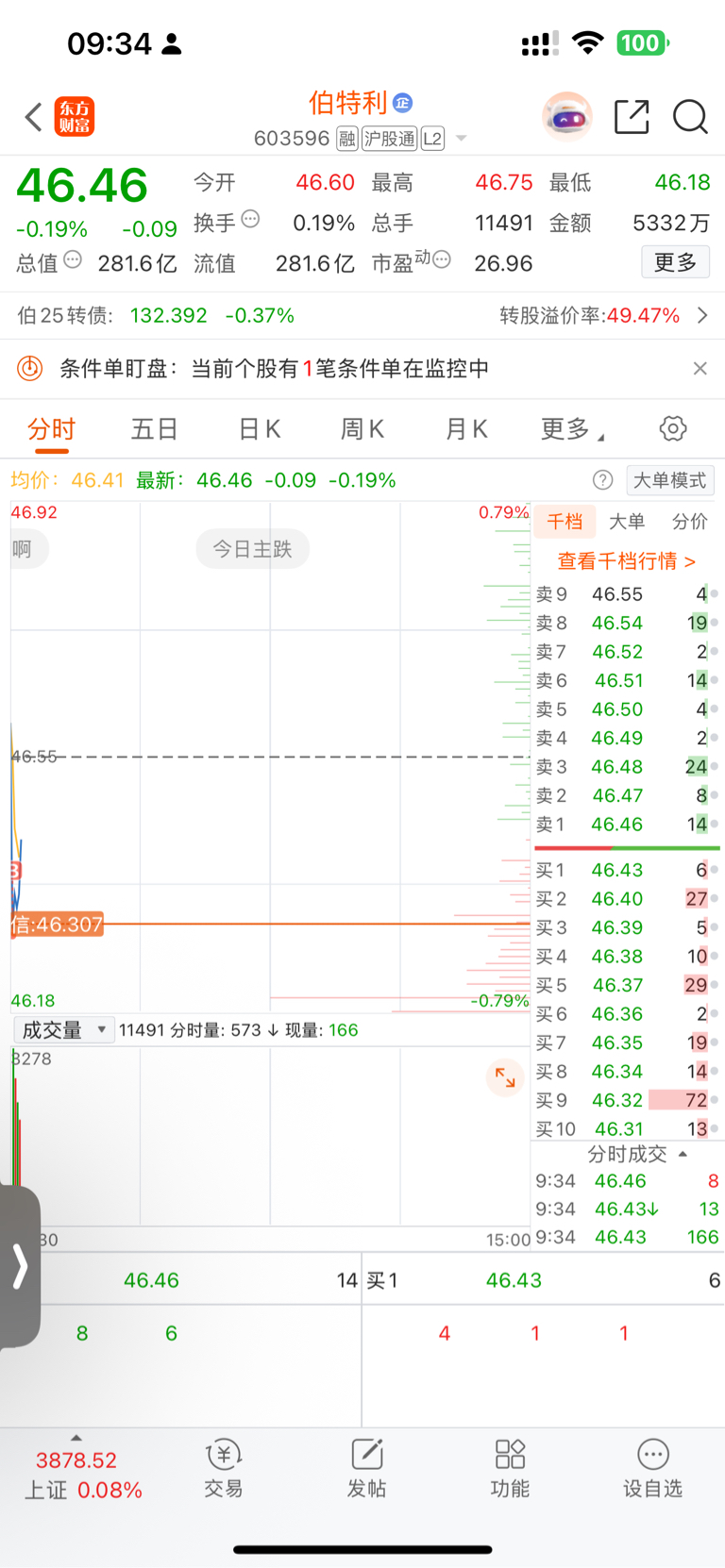Viewport: 725px width, 1568px height.
Task: Tap 卖1 row at 46.46
Action: (x=627, y=825)
